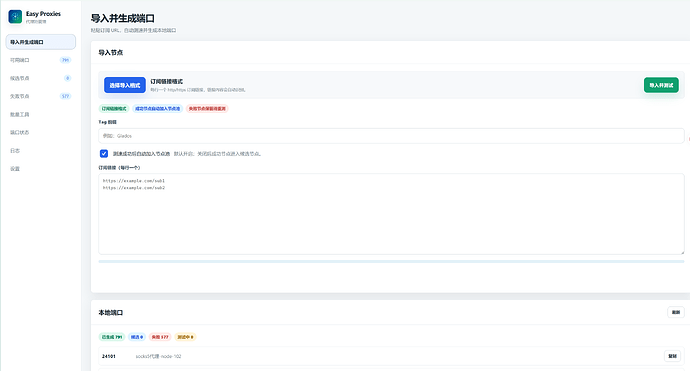
Task: Click the Easy Proxies title text
Action: 43,14
